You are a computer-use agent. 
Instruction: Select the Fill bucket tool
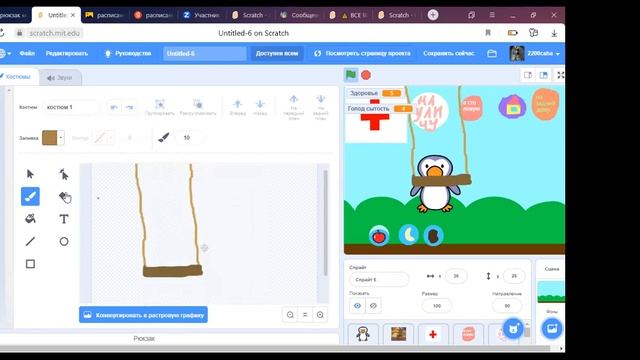point(30,219)
